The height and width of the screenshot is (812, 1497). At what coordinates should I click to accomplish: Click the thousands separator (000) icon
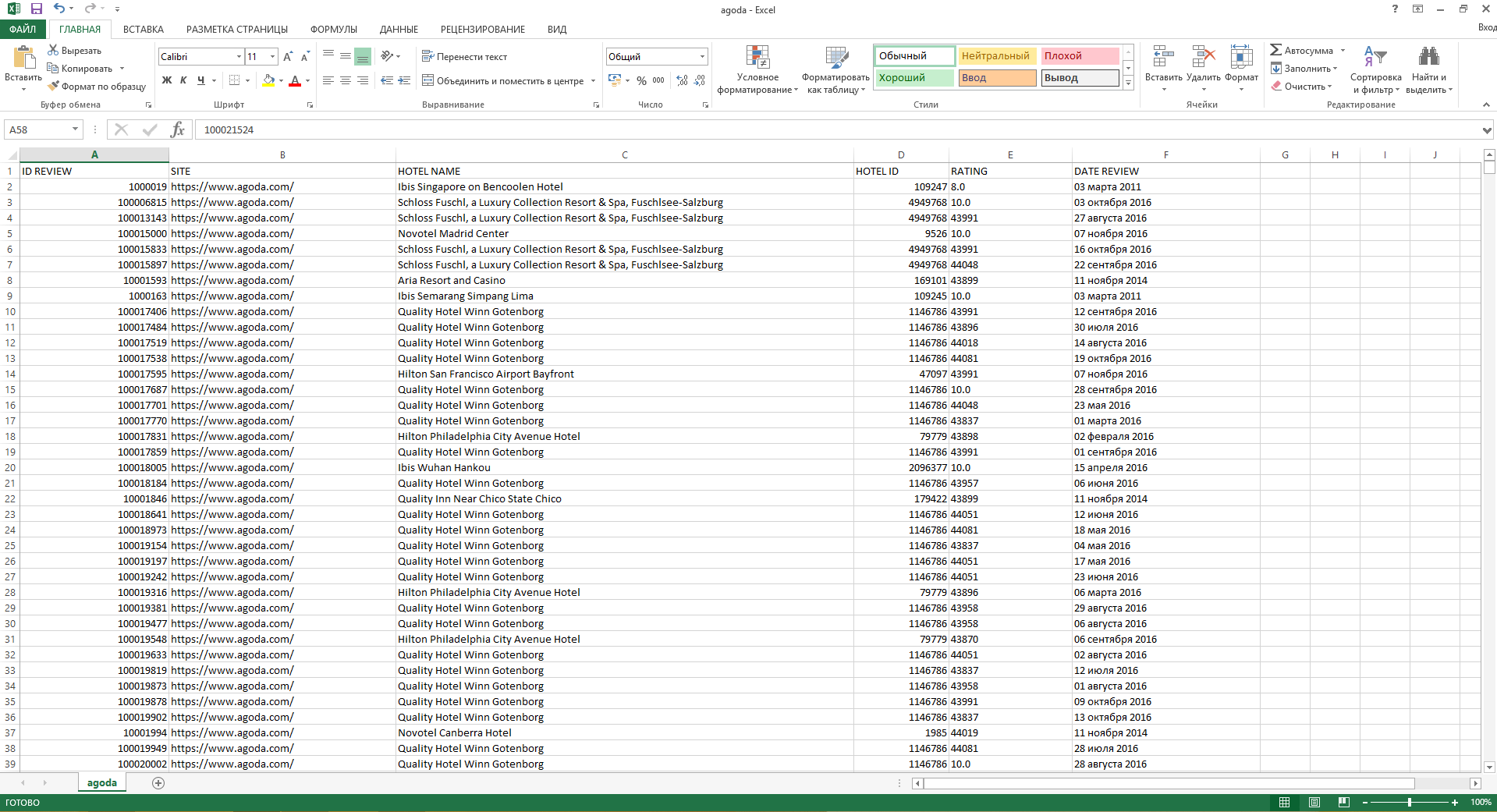(x=658, y=80)
